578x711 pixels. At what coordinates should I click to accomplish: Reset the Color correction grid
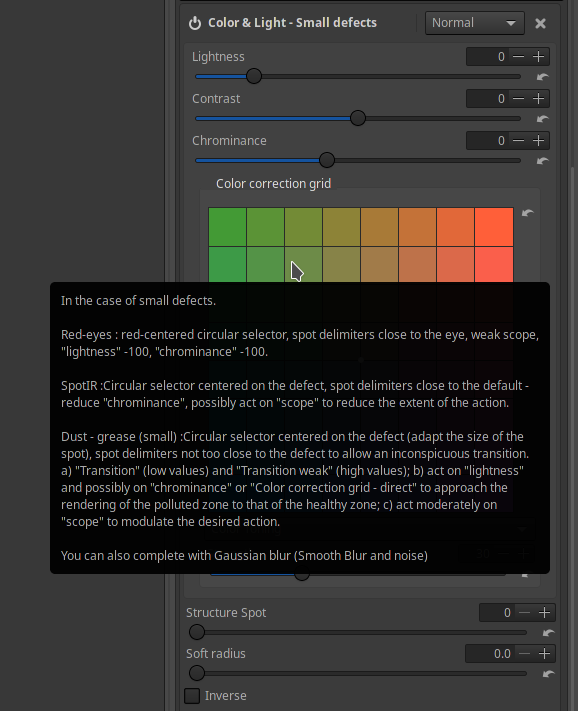point(527,213)
